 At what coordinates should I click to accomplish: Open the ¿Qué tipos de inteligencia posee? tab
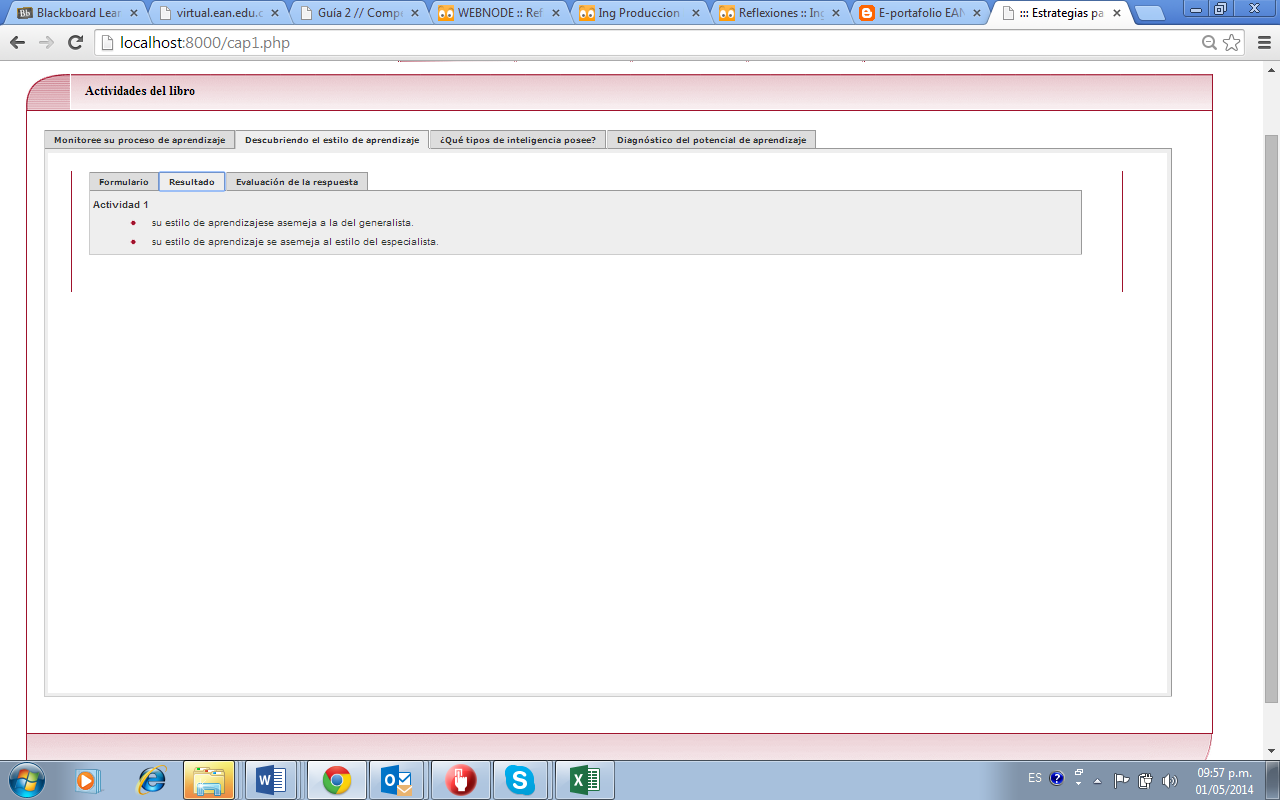517,140
